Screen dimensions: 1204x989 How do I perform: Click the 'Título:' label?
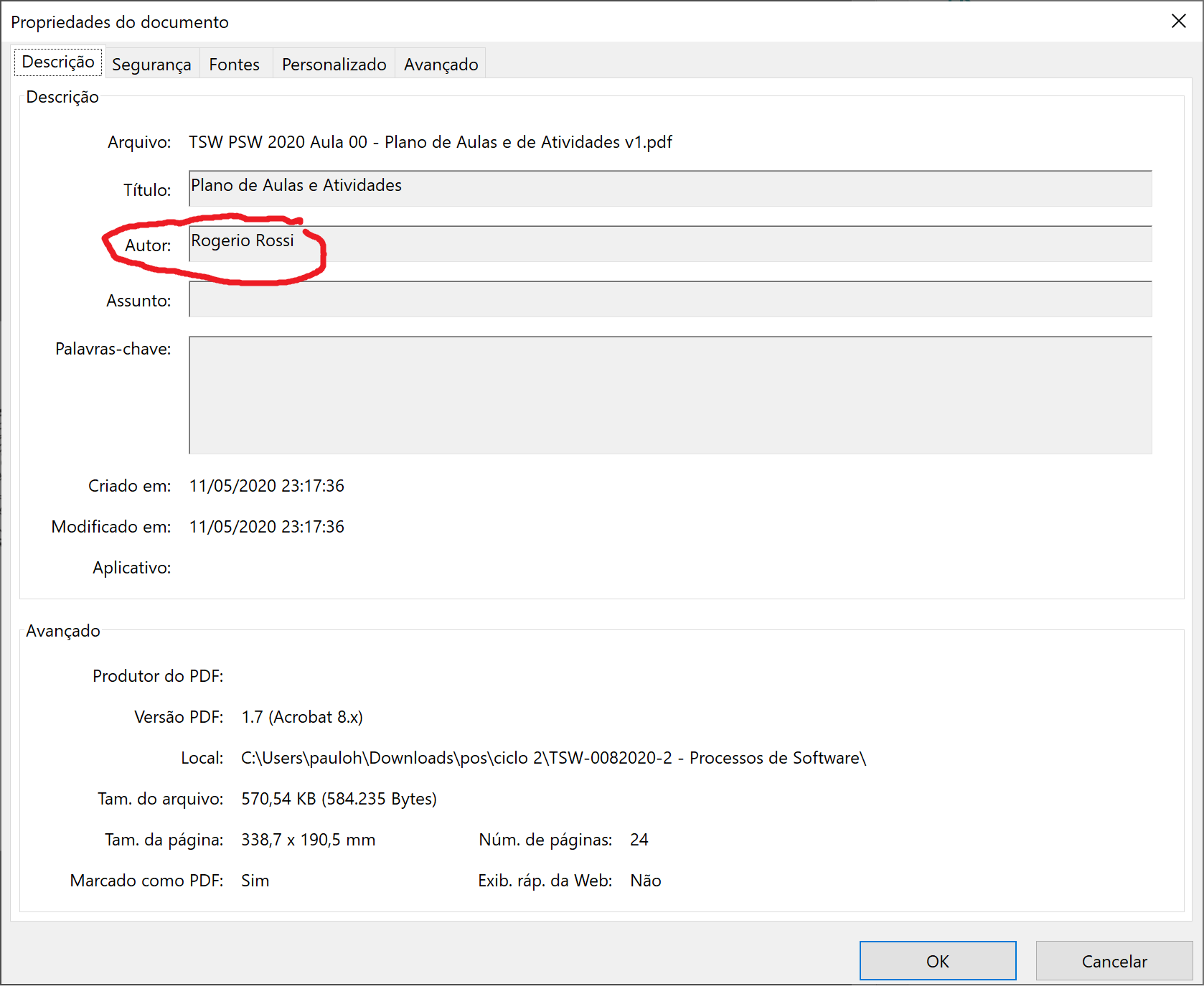[x=147, y=190]
